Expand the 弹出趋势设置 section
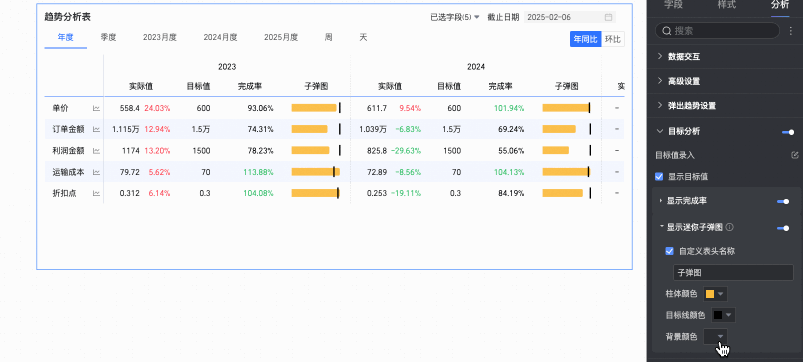 click(x=660, y=105)
